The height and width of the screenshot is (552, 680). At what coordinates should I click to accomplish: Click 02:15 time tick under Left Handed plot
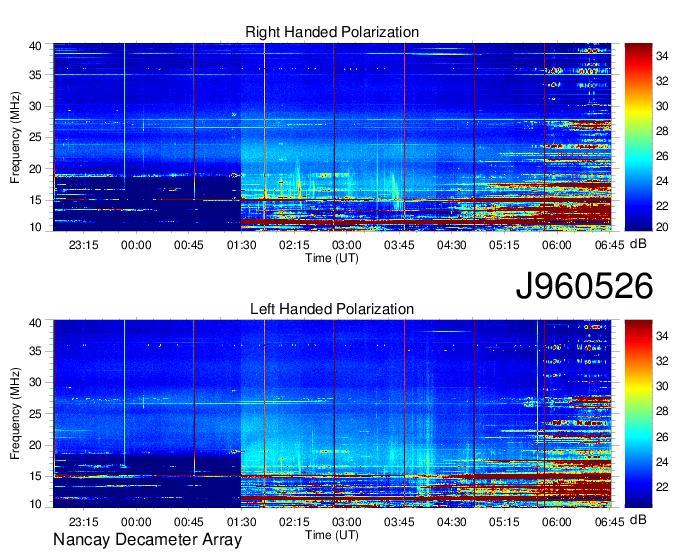[x=294, y=522]
